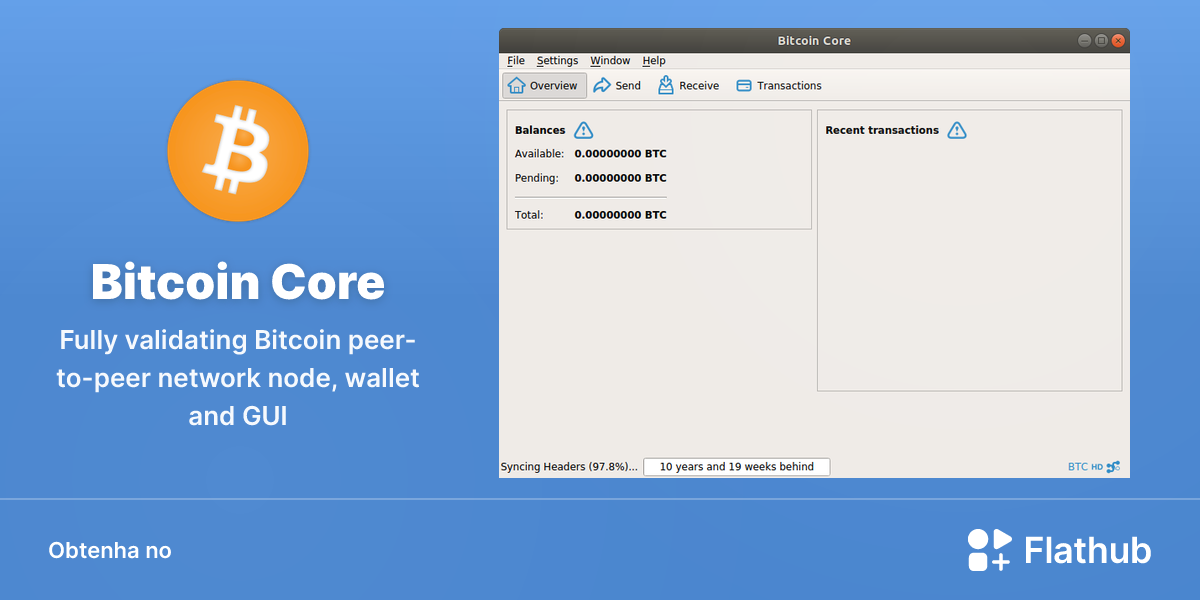Click the Recent transactions warning icon

pyautogui.click(x=957, y=130)
